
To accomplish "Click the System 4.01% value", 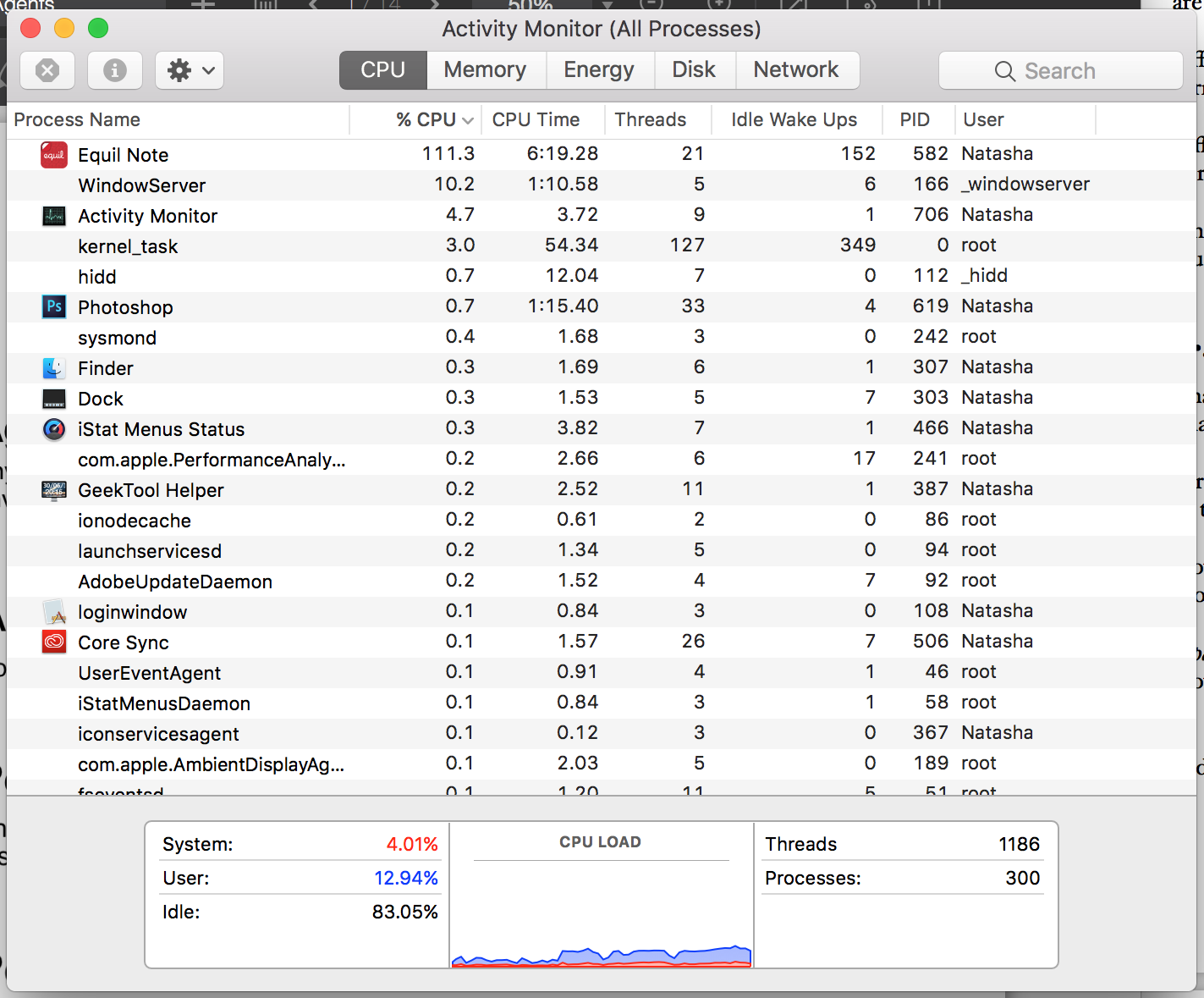I will point(412,845).
